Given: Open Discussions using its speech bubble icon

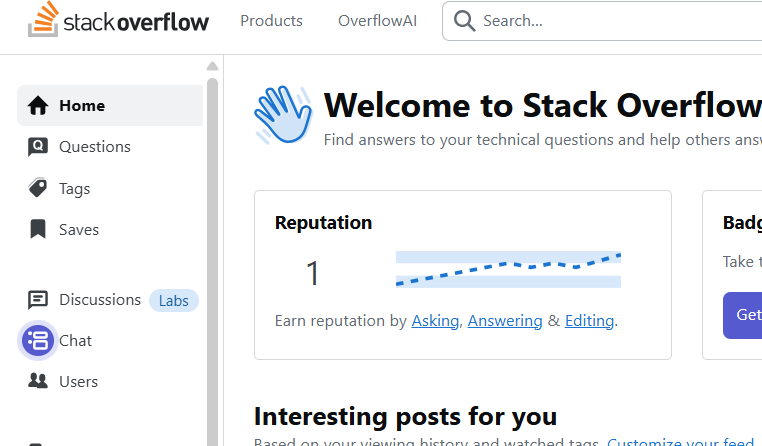Looking at the screenshot, I should (x=38, y=299).
